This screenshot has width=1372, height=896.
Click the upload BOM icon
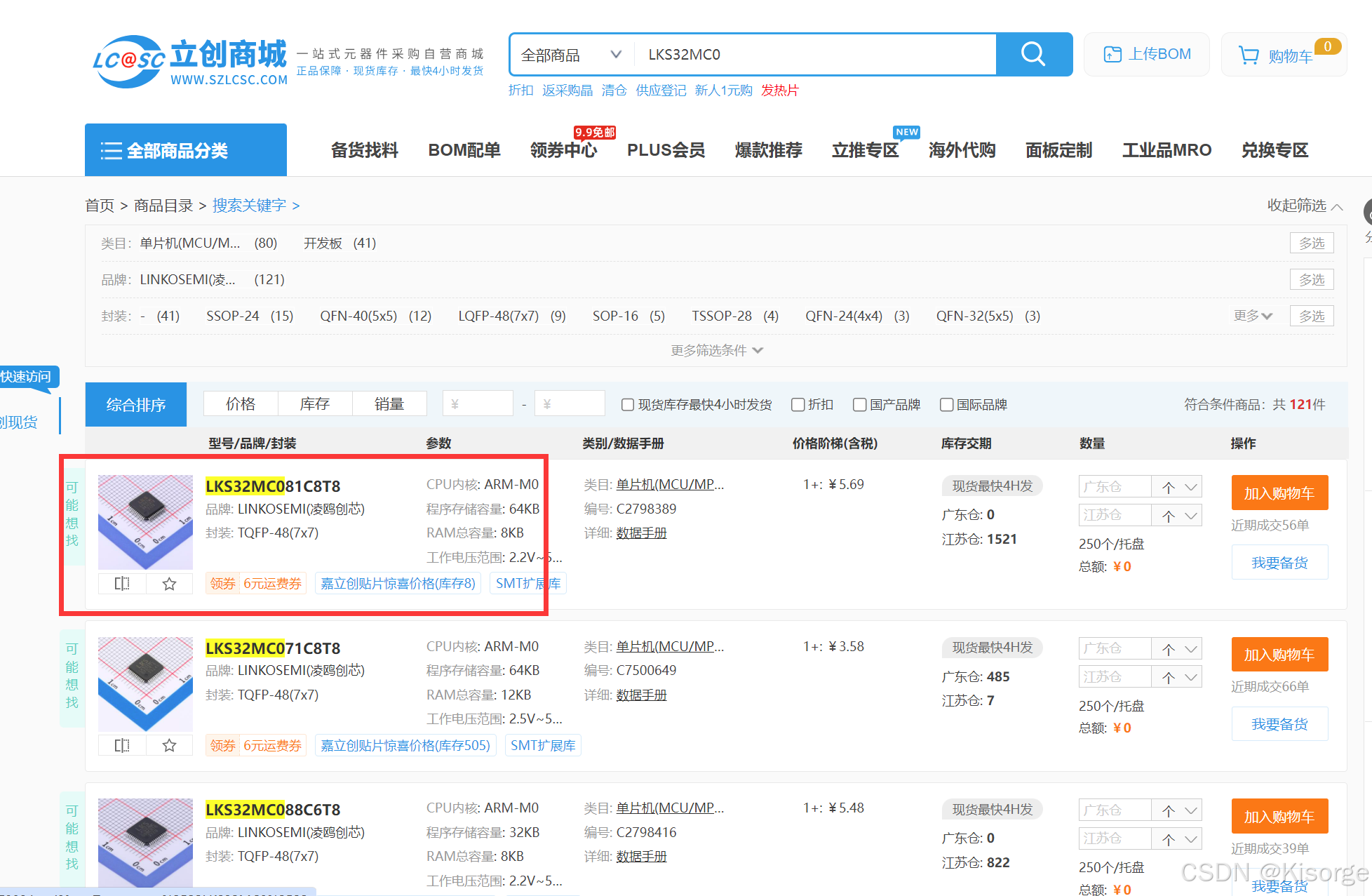(1112, 54)
